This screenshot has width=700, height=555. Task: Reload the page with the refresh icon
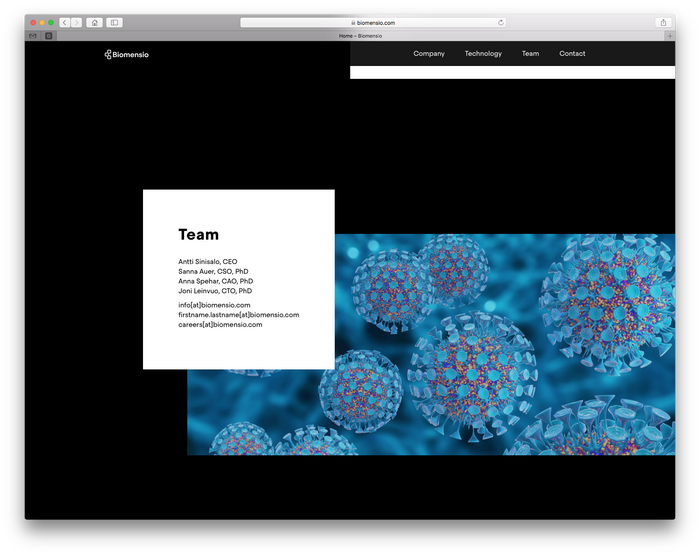501,22
